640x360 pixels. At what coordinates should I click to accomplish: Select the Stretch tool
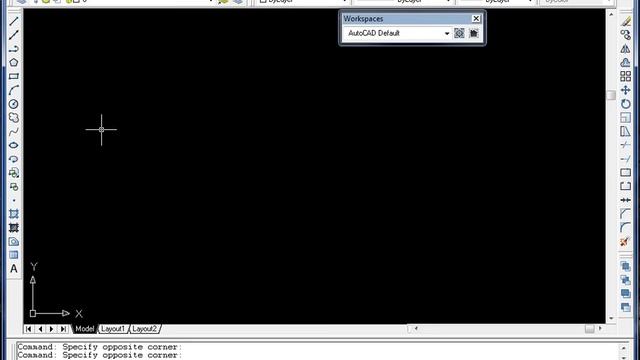point(625,131)
